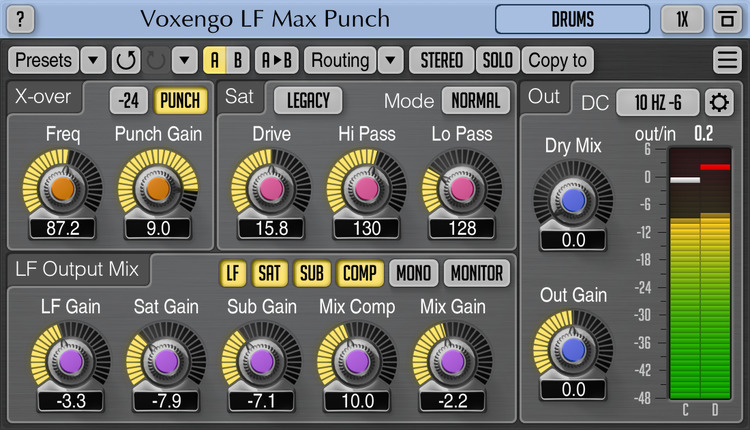
Task: Click the Hi Pass value 130 field
Action: pos(367,229)
